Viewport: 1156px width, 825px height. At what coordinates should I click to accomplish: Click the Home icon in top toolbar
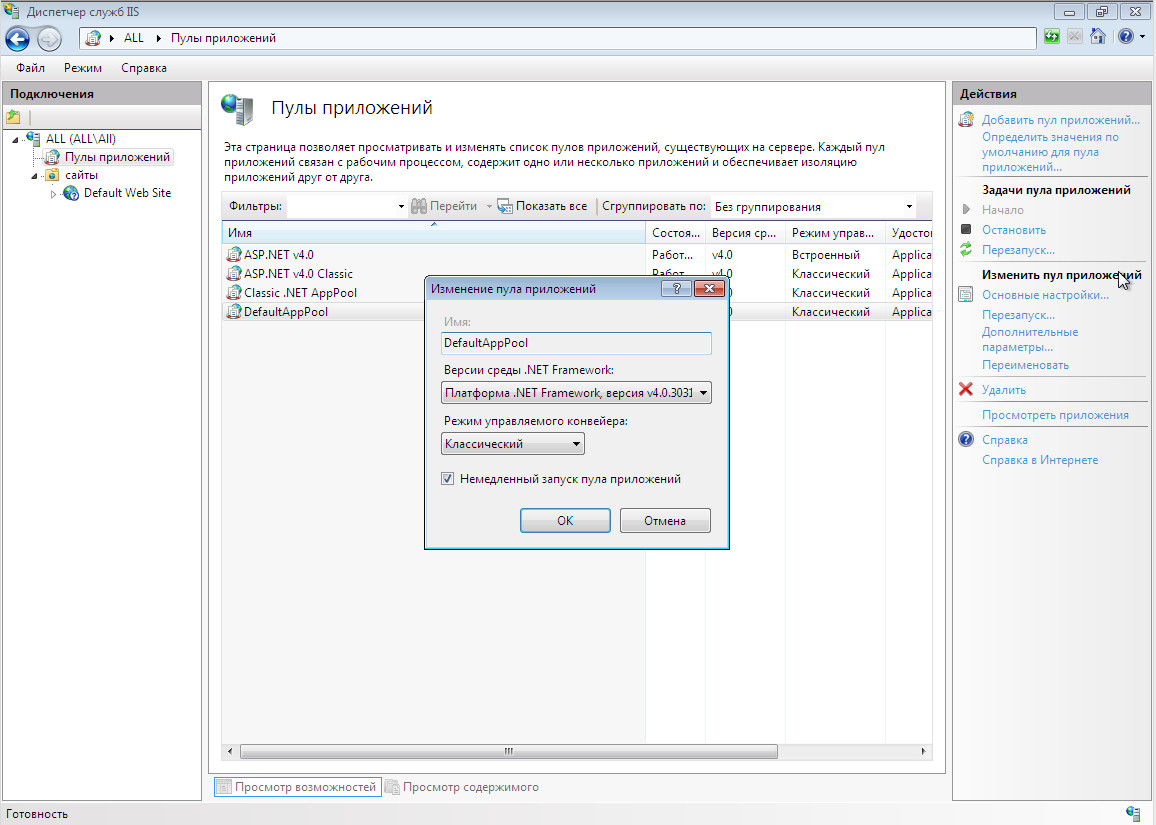pos(1098,37)
